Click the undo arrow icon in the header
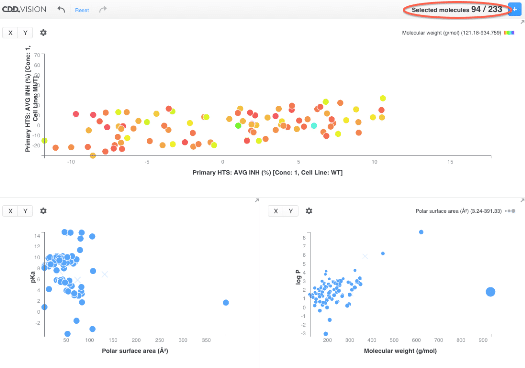This screenshot has height=368, width=525. (61, 9)
